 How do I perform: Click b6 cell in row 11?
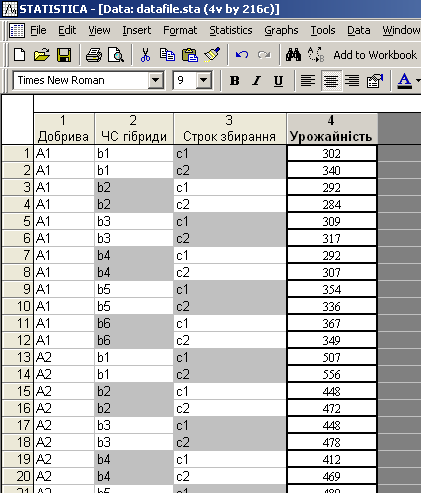[x=134, y=323]
